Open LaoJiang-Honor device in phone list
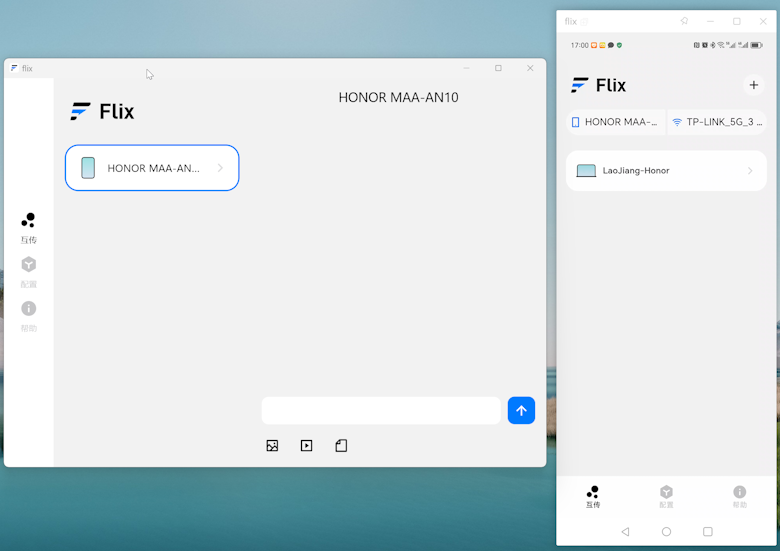Image resolution: width=780 pixels, height=551 pixels. point(666,171)
